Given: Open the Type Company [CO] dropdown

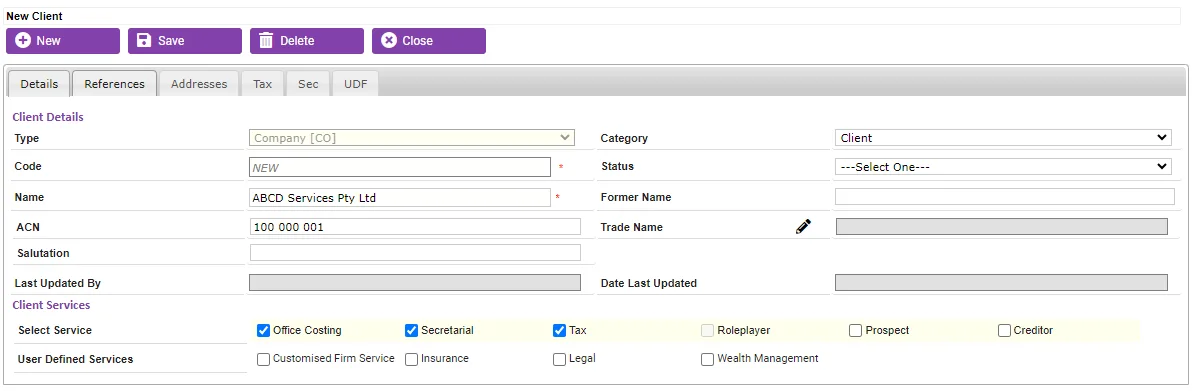Looking at the screenshot, I should coord(412,138).
